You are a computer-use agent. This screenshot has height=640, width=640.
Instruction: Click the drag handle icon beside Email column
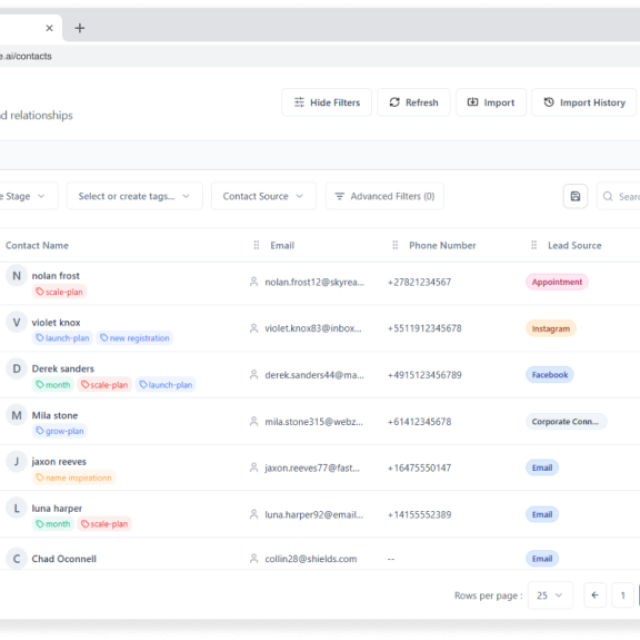[x=257, y=245]
